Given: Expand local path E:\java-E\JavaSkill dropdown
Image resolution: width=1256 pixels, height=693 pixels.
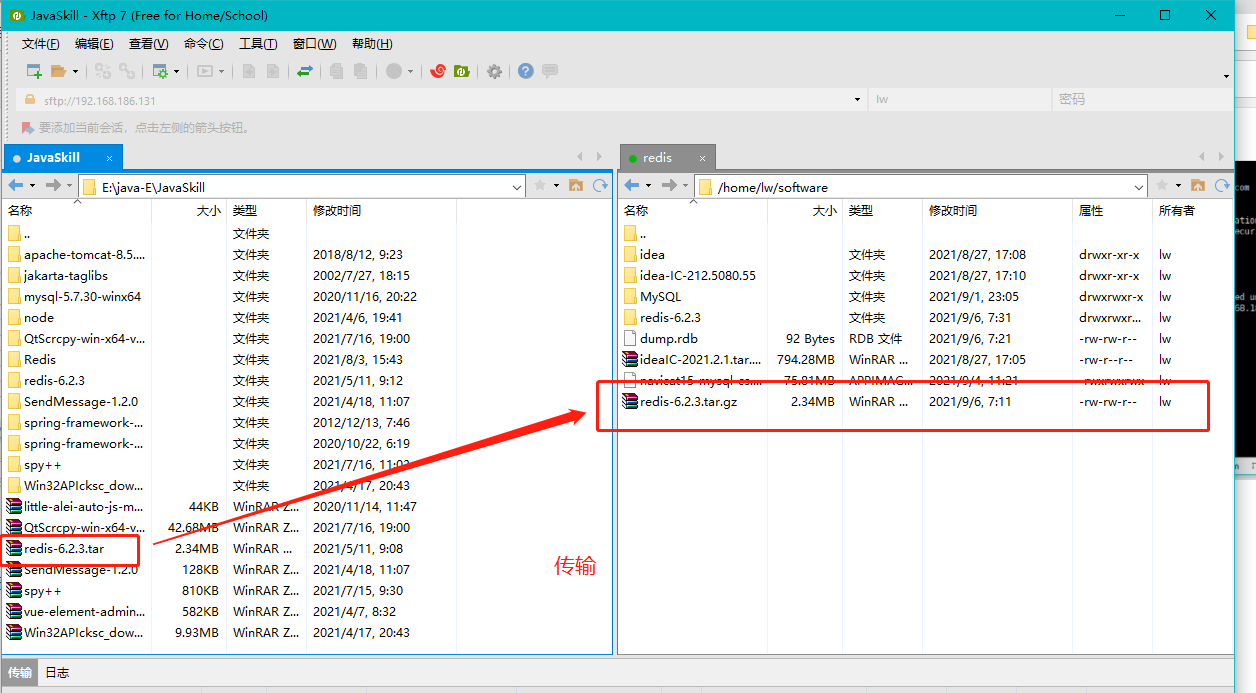Looking at the screenshot, I should pos(517,187).
